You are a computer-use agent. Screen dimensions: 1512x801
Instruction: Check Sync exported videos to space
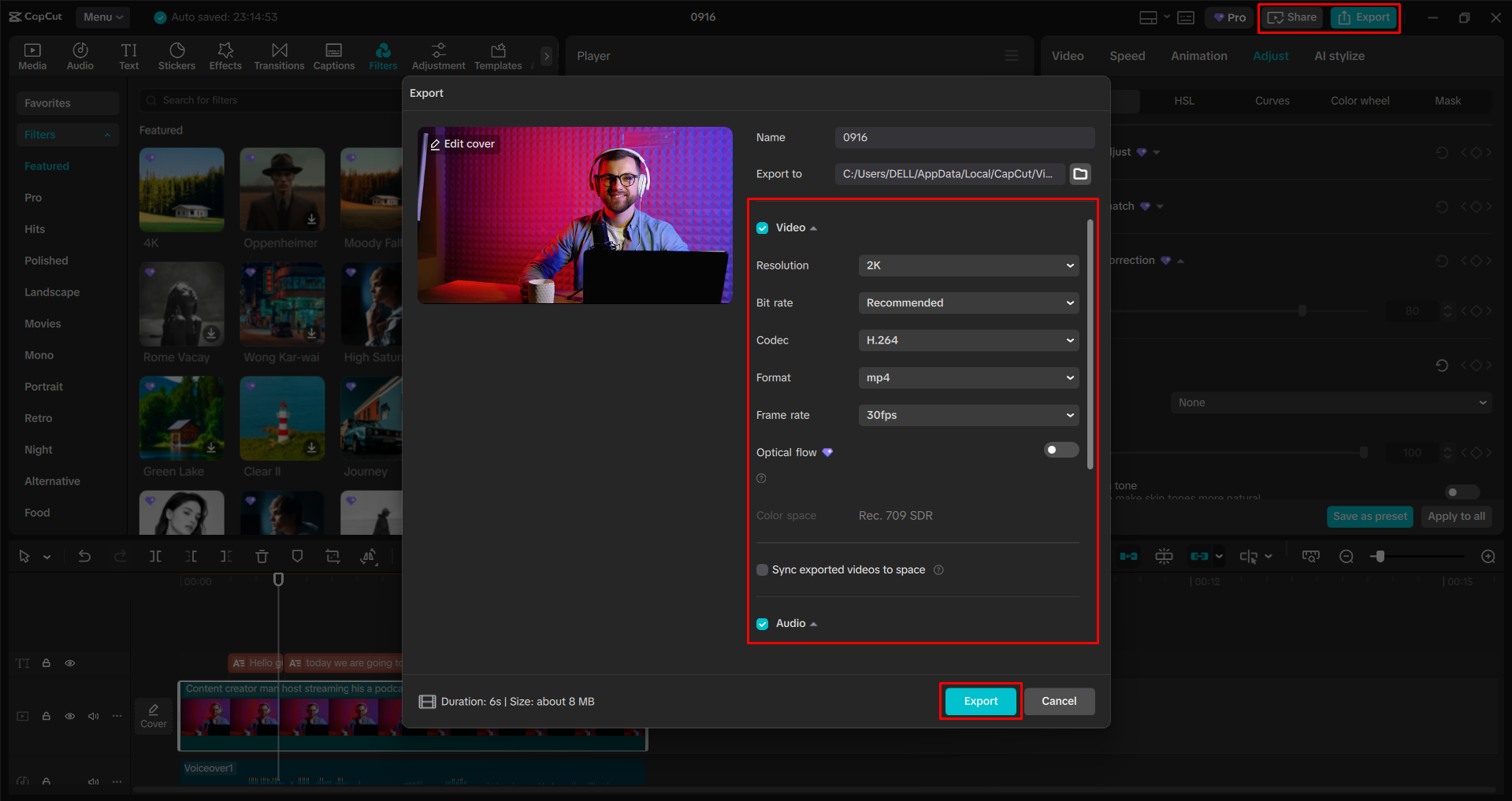(762, 569)
